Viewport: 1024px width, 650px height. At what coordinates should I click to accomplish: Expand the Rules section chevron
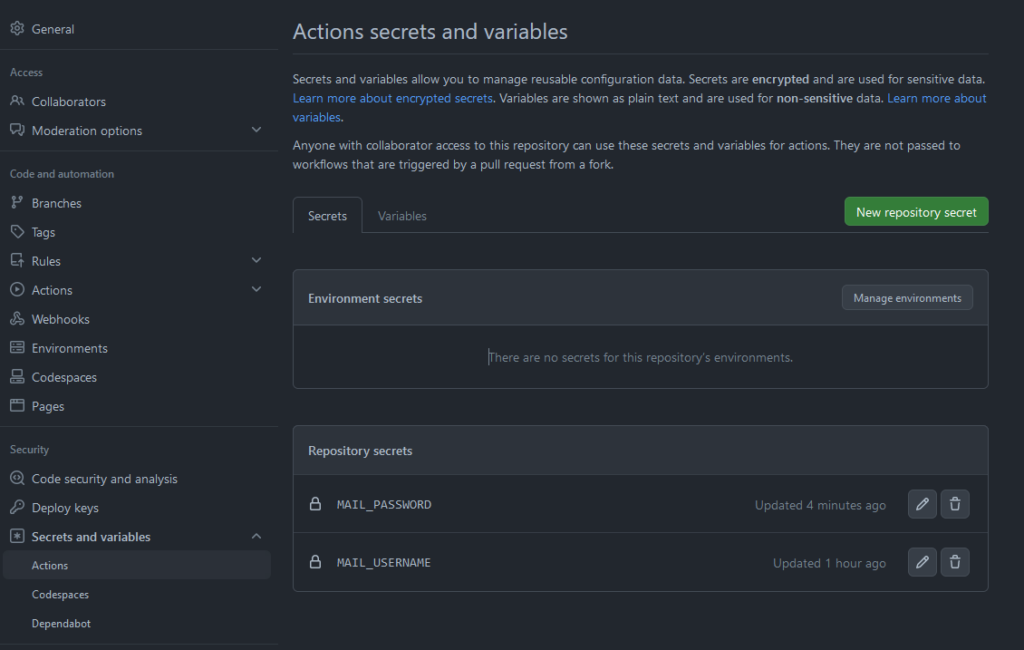pos(256,261)
